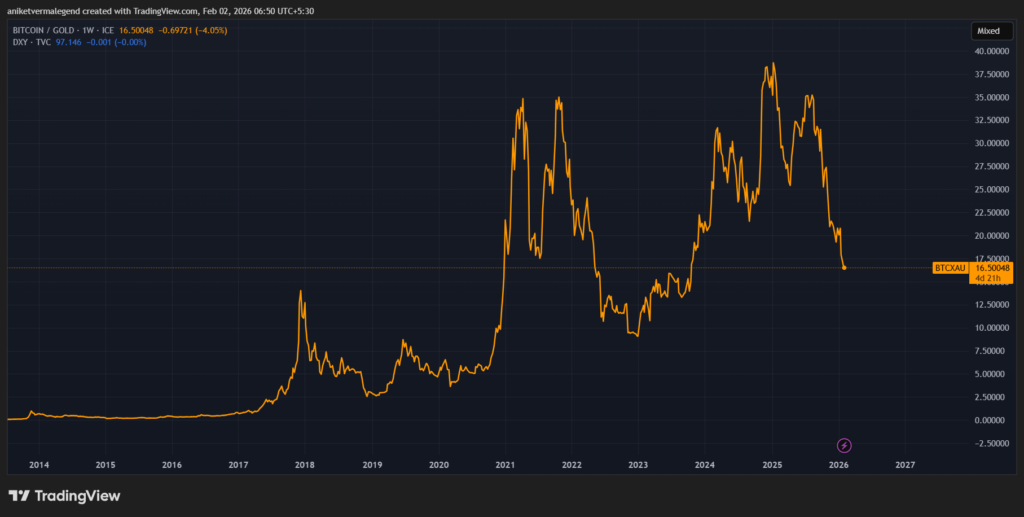Click the -0.69721 (-4.05%) change value
1024x517 pixels.
tap(191, 30)
